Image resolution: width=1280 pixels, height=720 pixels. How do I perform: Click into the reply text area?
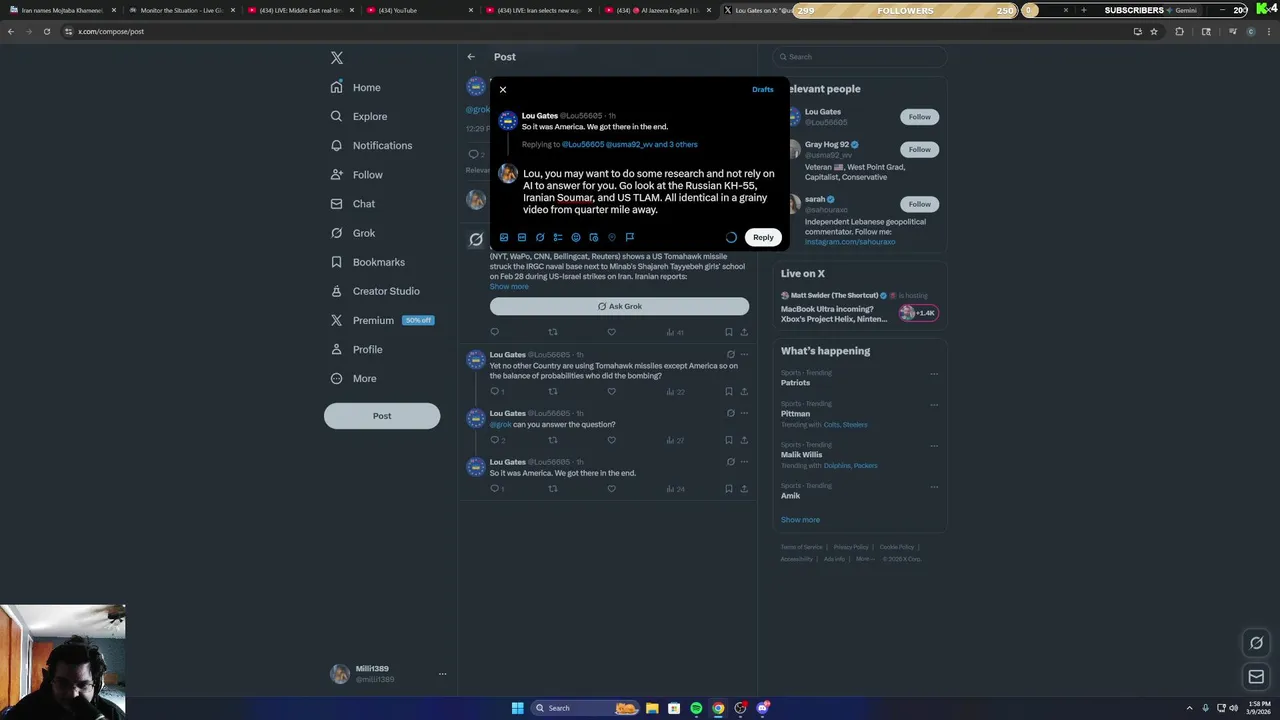pyautogui.click(x=650, y=192)
